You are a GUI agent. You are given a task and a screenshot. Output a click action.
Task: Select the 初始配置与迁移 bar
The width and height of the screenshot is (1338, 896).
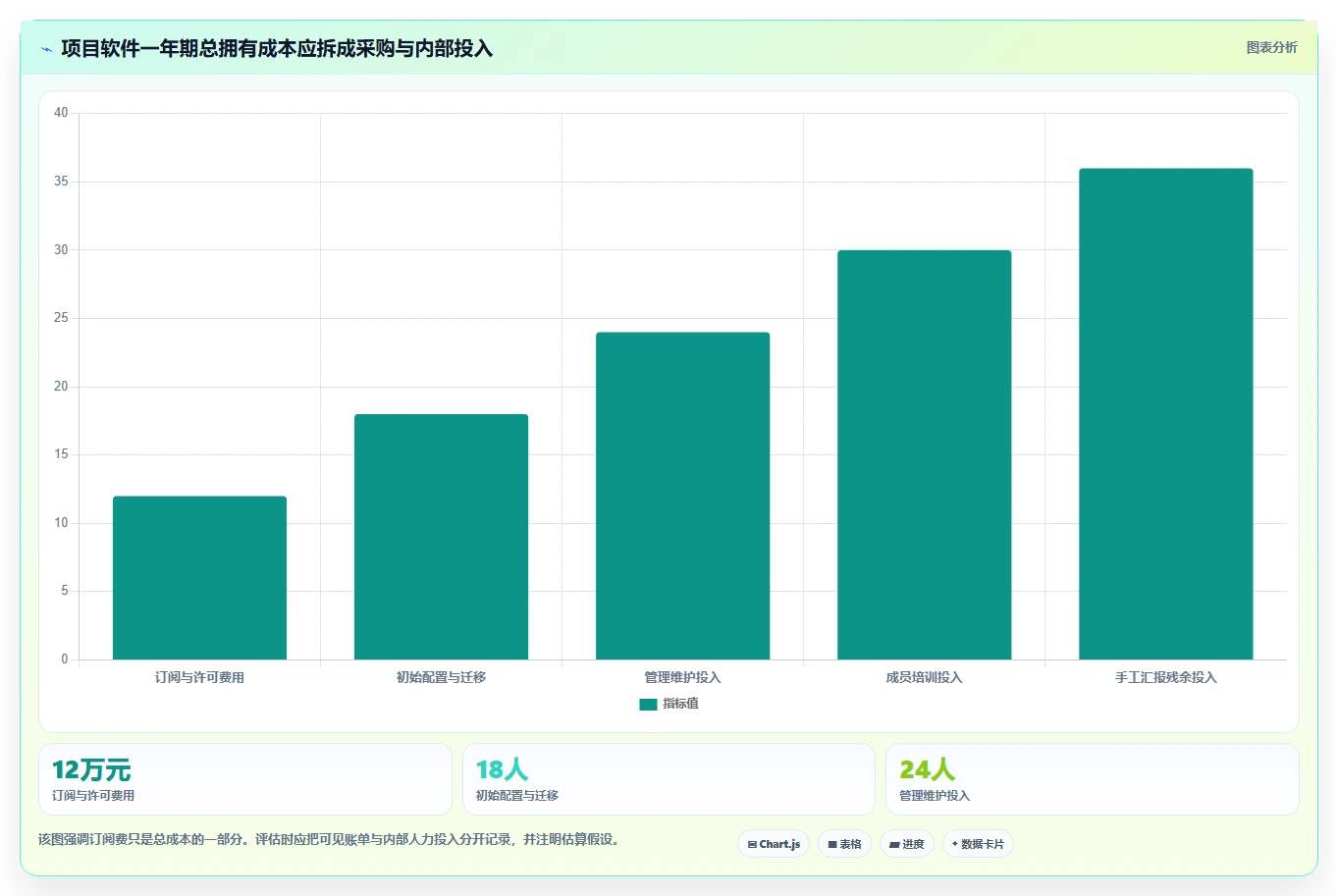pos(441,537)
